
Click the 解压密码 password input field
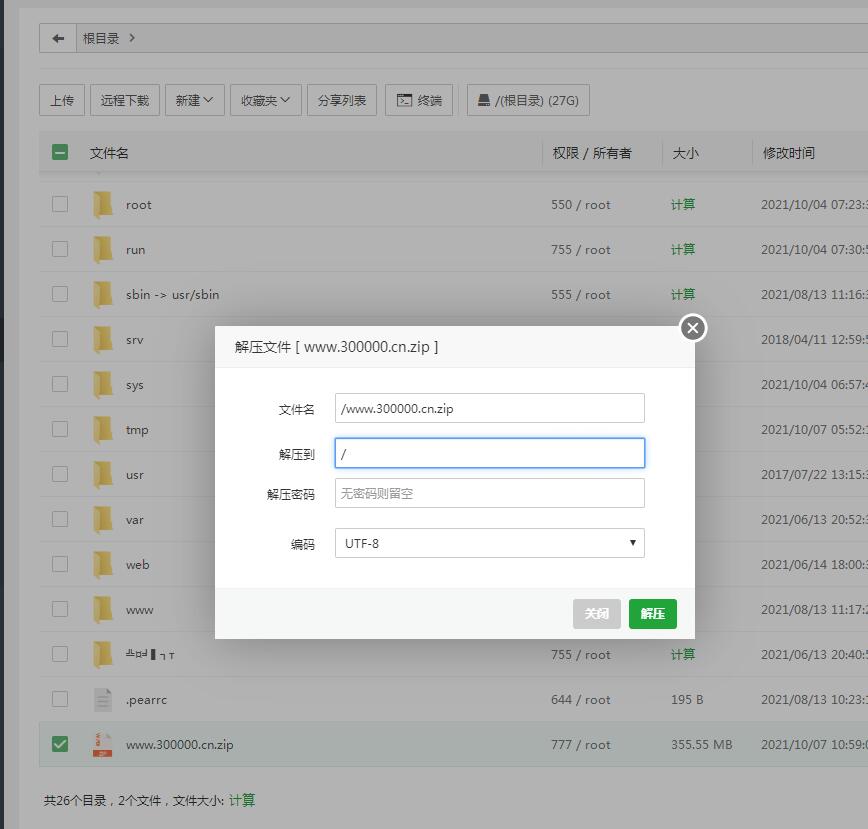click(x=489, y=493)
